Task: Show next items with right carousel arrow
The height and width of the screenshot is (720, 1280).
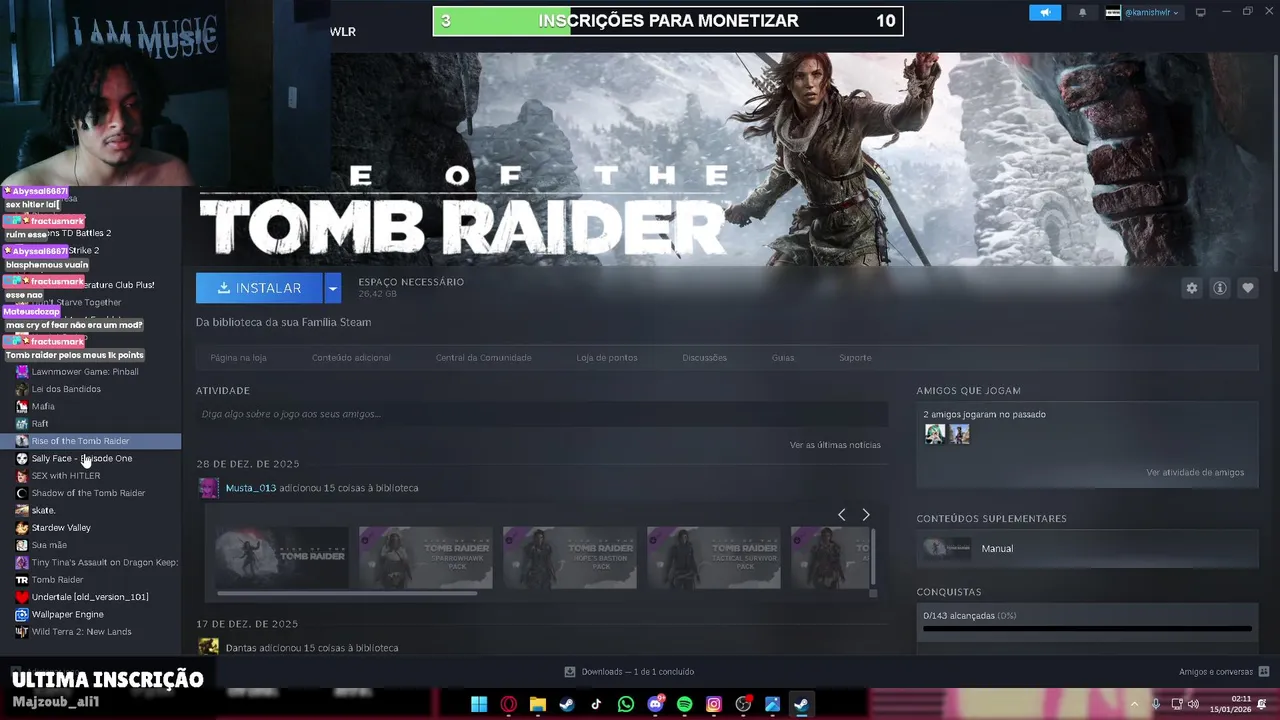Action: click(866, 514)
